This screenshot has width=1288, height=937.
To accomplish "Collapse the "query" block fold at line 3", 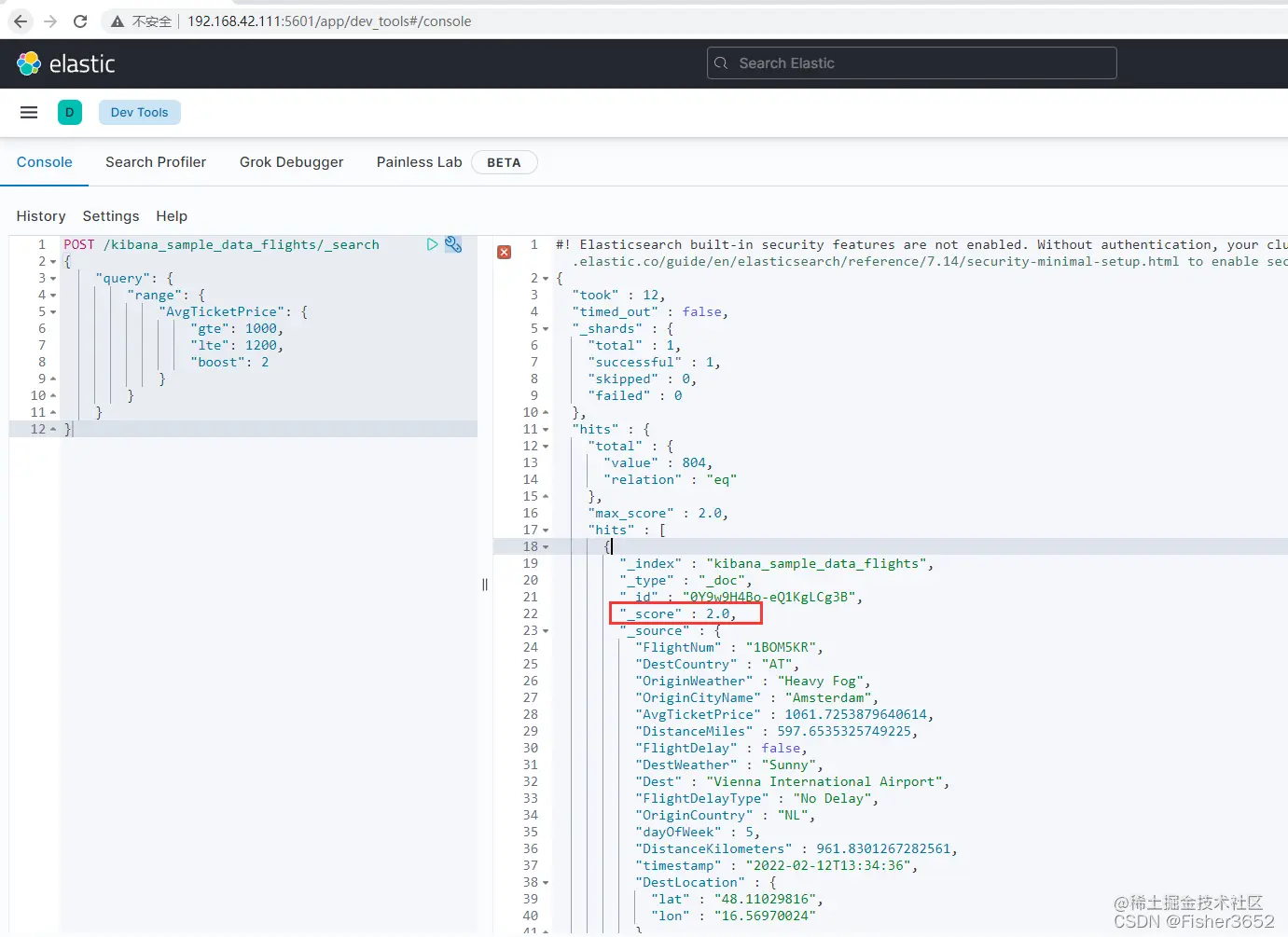I will tap(53, 279).
